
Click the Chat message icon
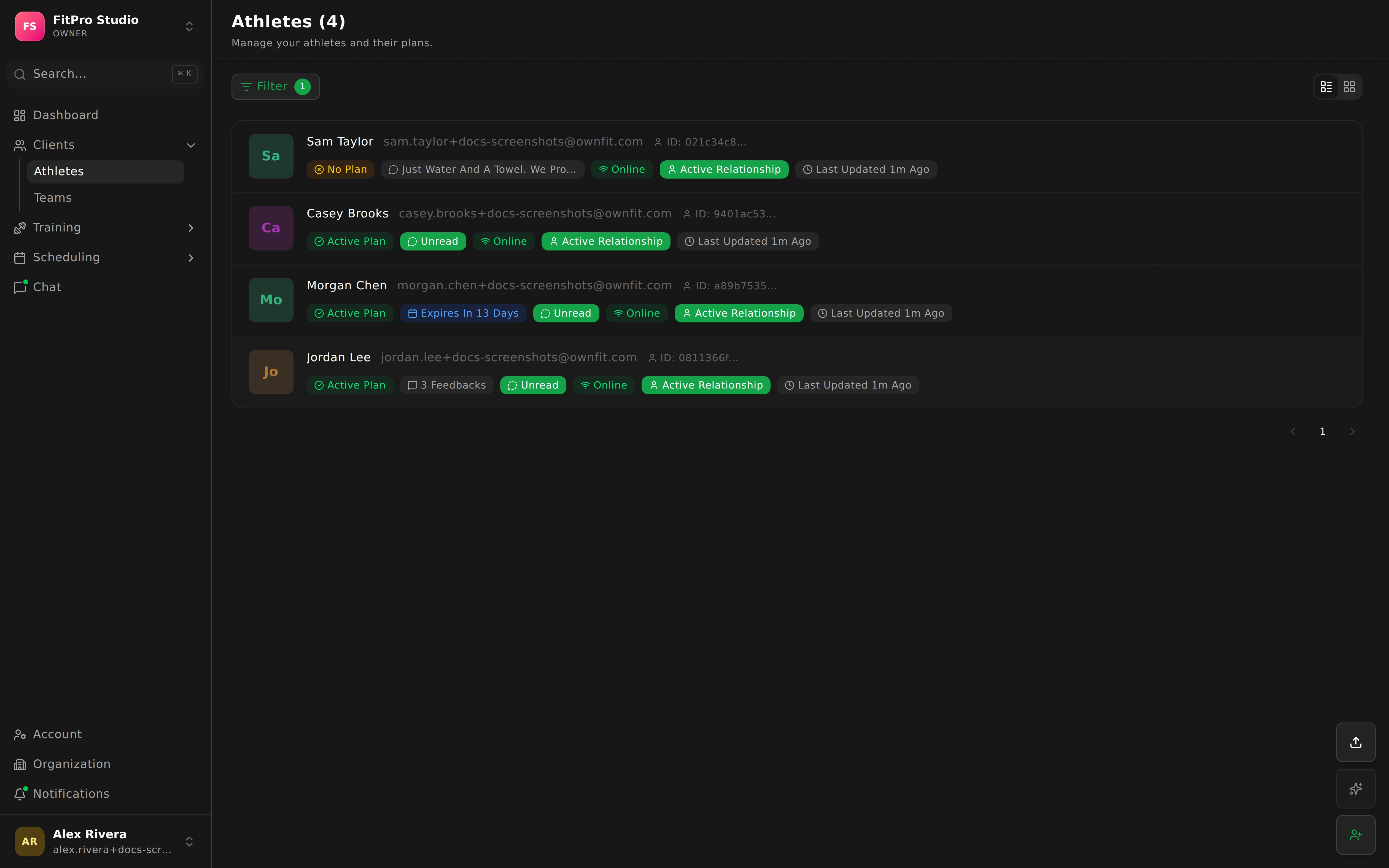20,288
